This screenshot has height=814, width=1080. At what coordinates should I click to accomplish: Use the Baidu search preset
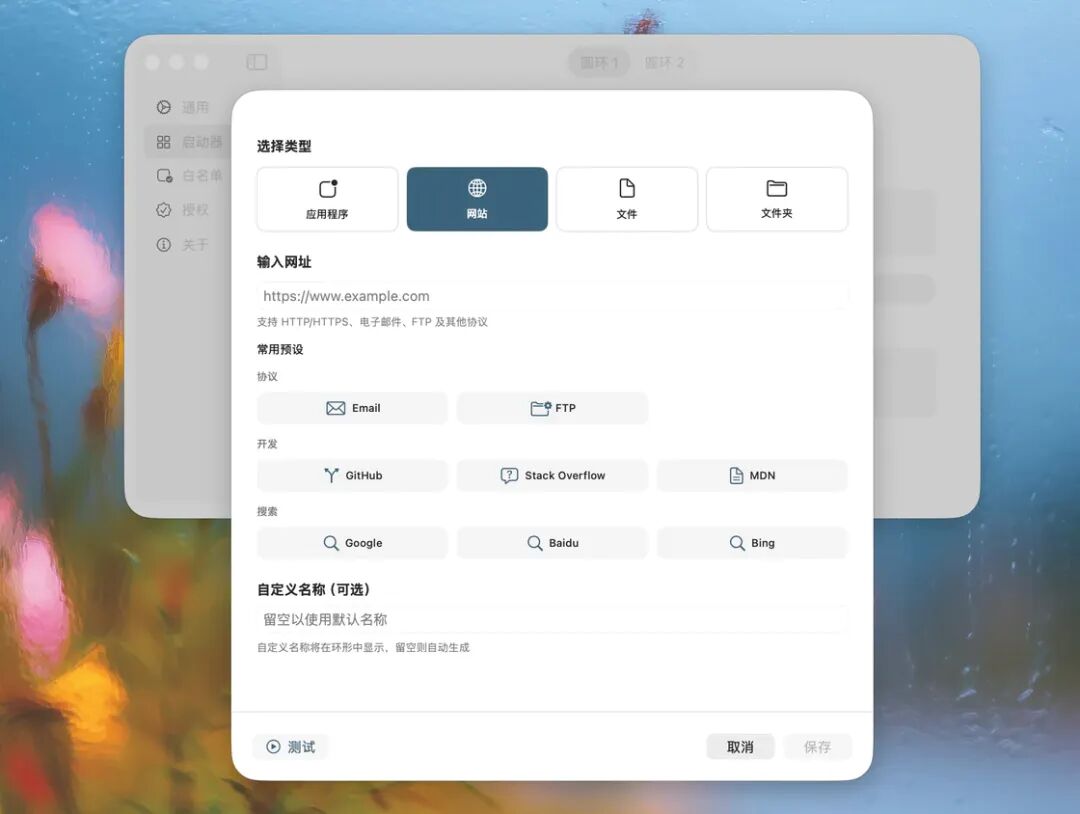[x=552, y=543]
